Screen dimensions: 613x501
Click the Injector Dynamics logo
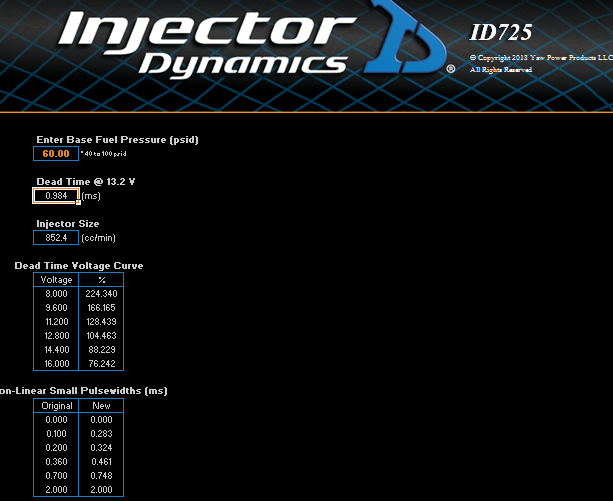pos(256,42)
